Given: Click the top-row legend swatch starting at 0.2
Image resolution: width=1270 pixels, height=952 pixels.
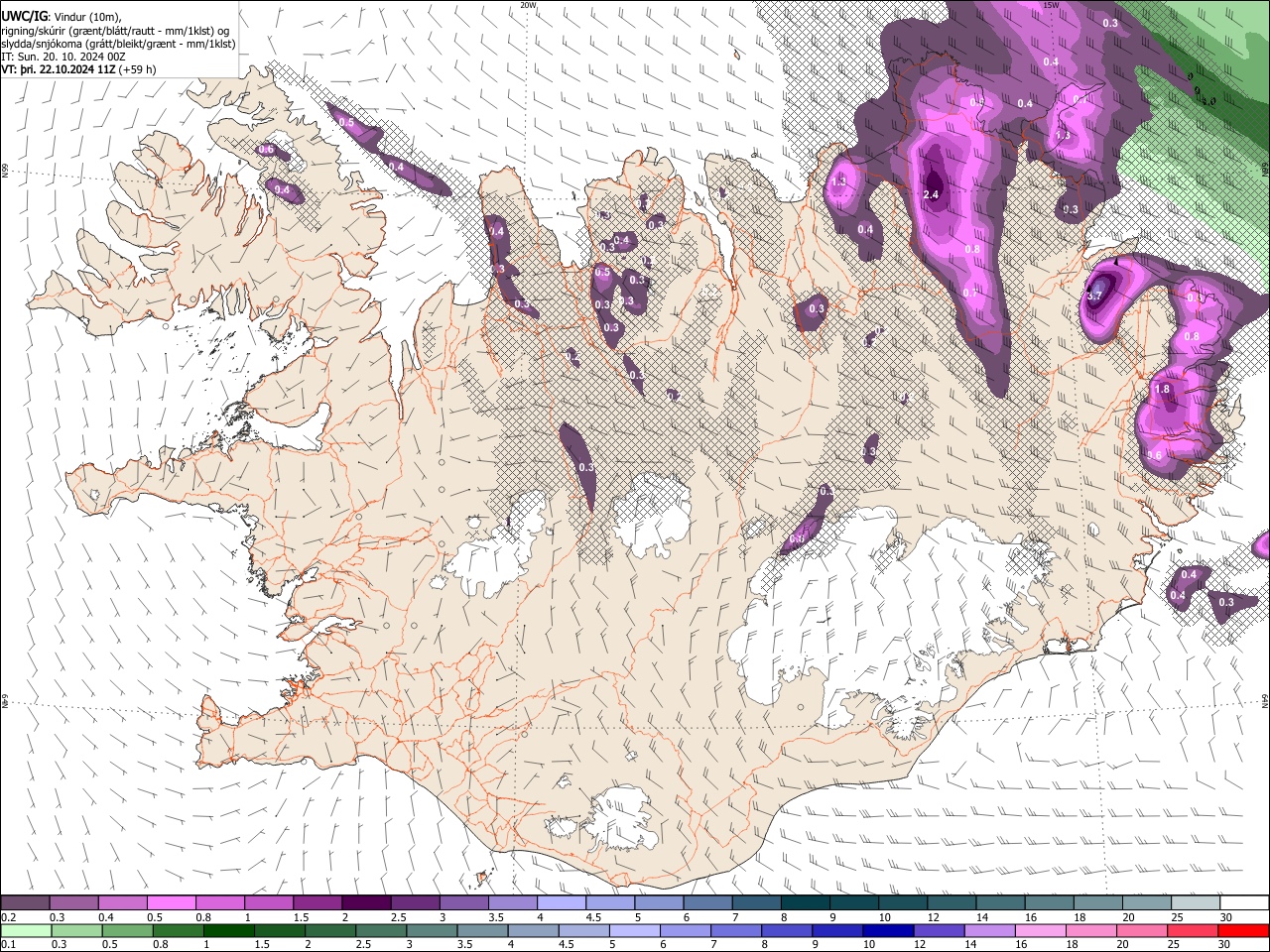Looking at the screenshot, I should pos(26,903).
